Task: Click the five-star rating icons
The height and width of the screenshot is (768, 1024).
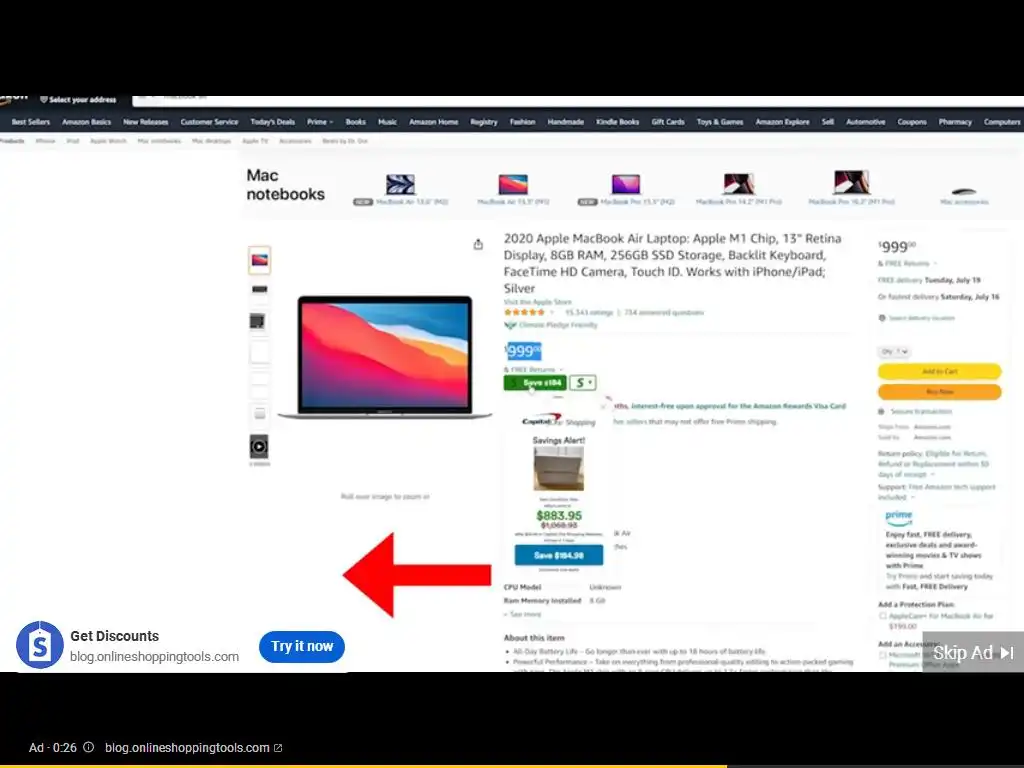Action: coord(524,312)
